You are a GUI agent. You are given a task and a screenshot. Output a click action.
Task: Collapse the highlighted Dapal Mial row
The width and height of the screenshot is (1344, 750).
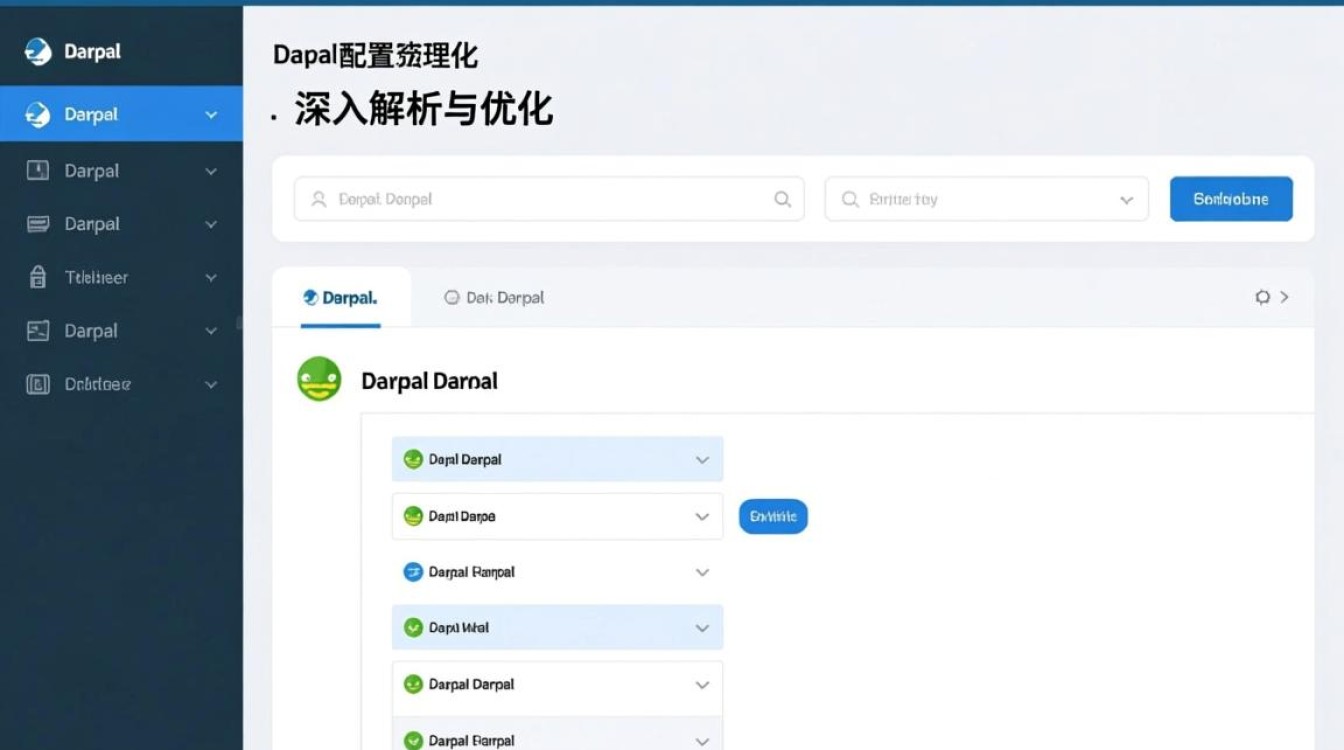point(703,627)
